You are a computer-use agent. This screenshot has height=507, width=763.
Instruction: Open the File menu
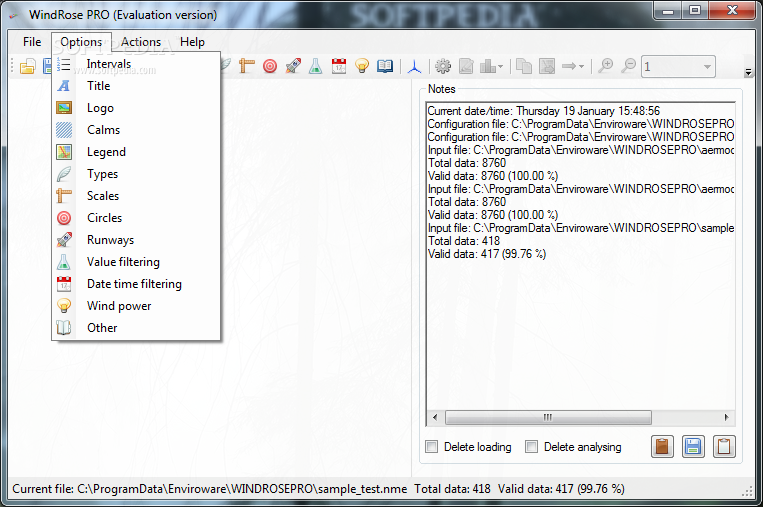click(32, 42)
